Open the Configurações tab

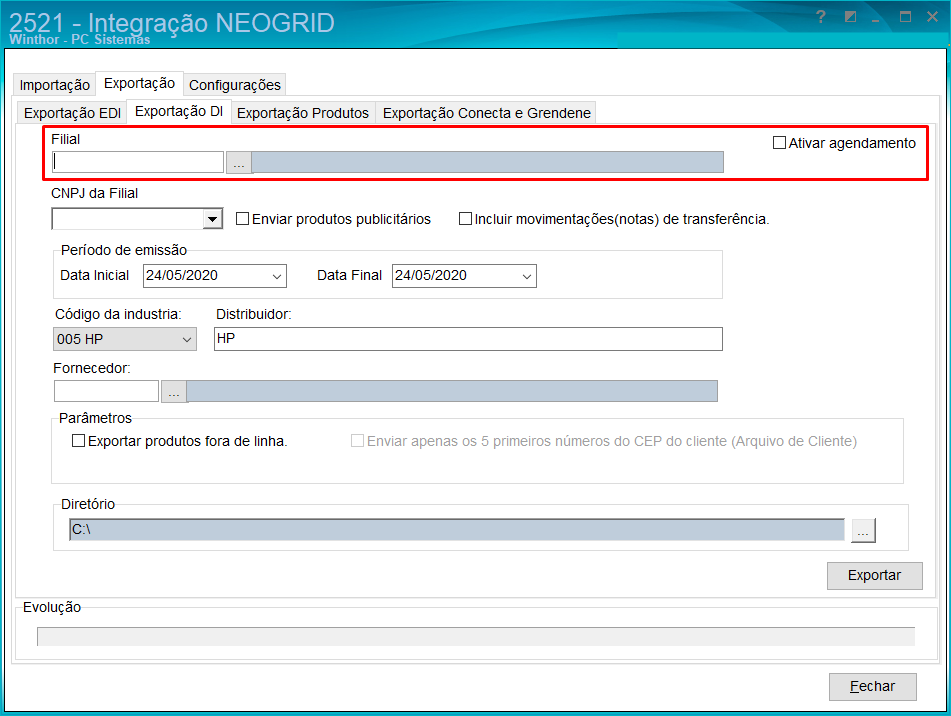tap(235, 85)
